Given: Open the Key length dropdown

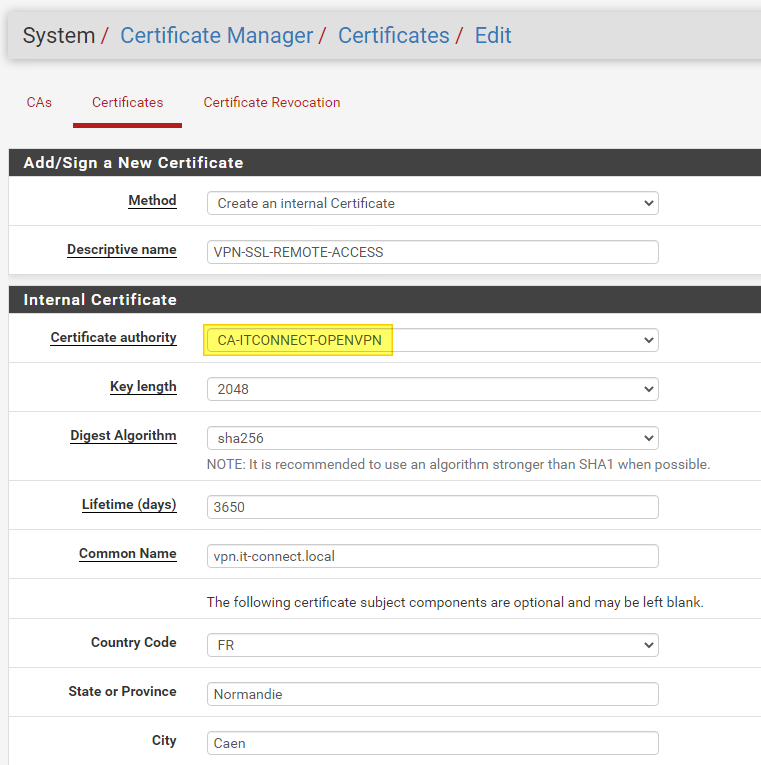Looking at the screenshot, I should coord(432,389).
